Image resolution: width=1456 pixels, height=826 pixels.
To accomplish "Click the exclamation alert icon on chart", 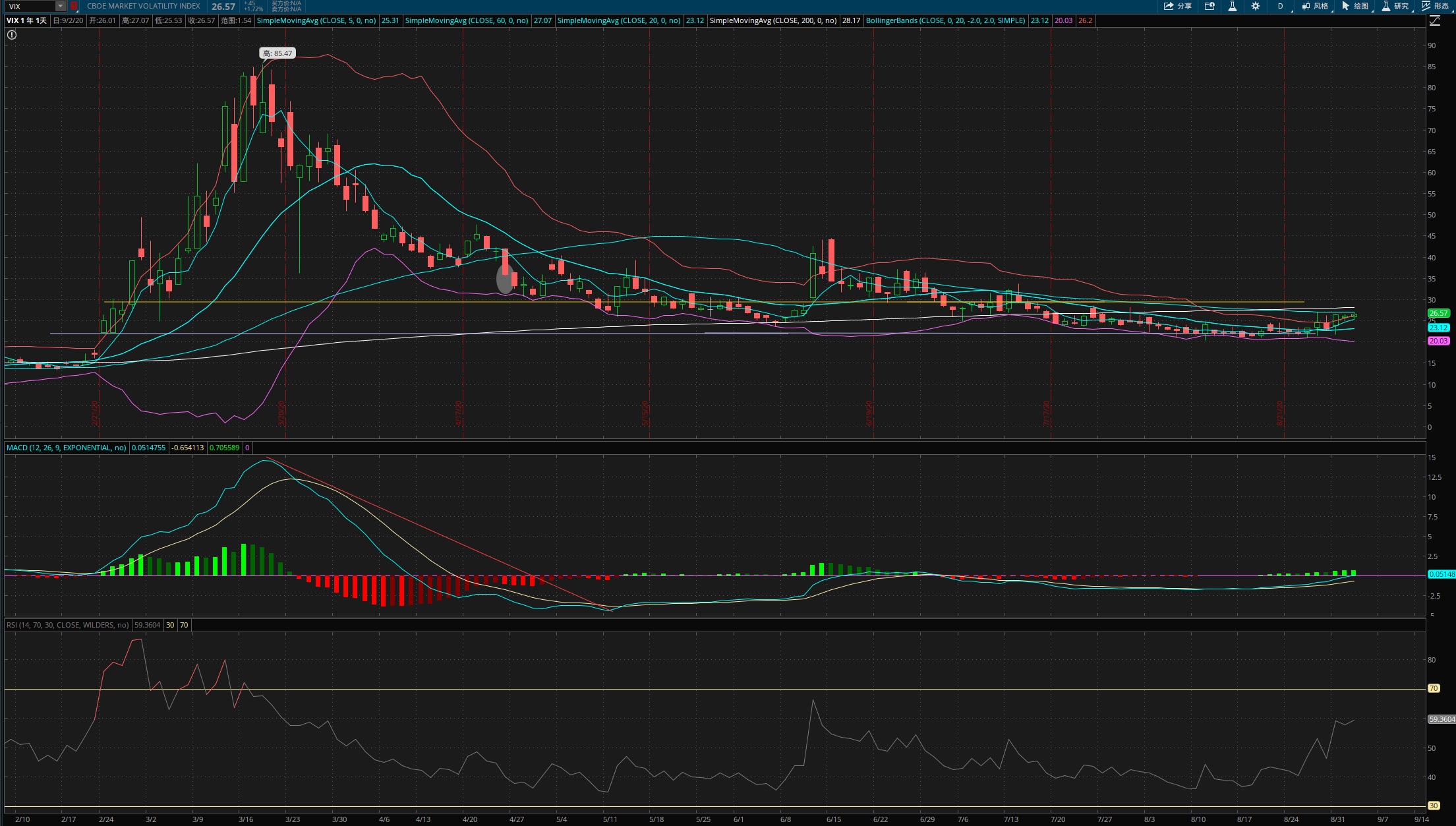I will coord(11,35).
